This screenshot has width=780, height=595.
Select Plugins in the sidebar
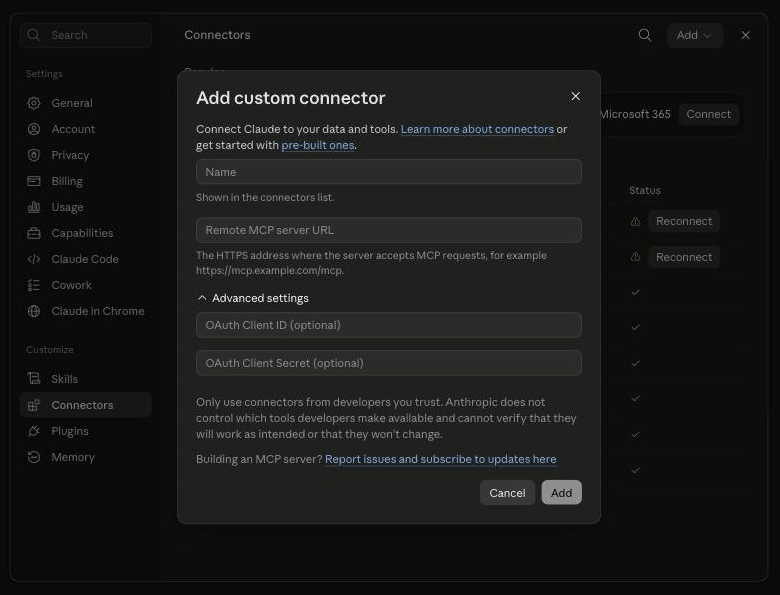point(86,431)
